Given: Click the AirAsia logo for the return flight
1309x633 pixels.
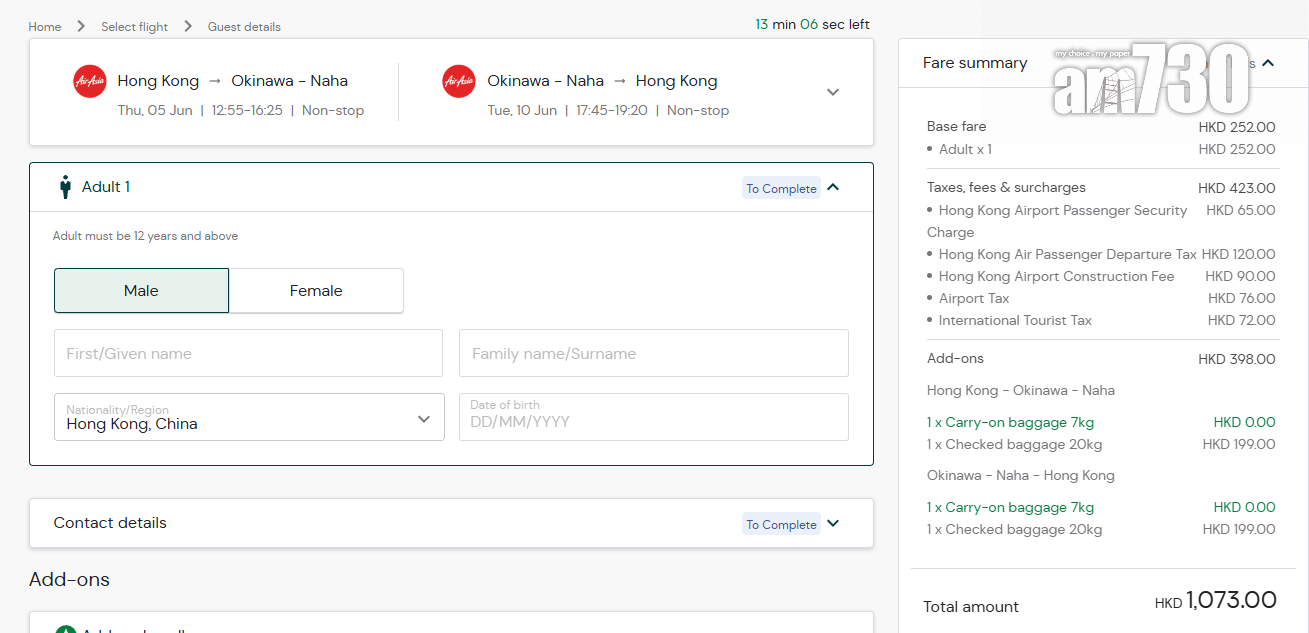Looking at the screenshot, I should point(459,81).
